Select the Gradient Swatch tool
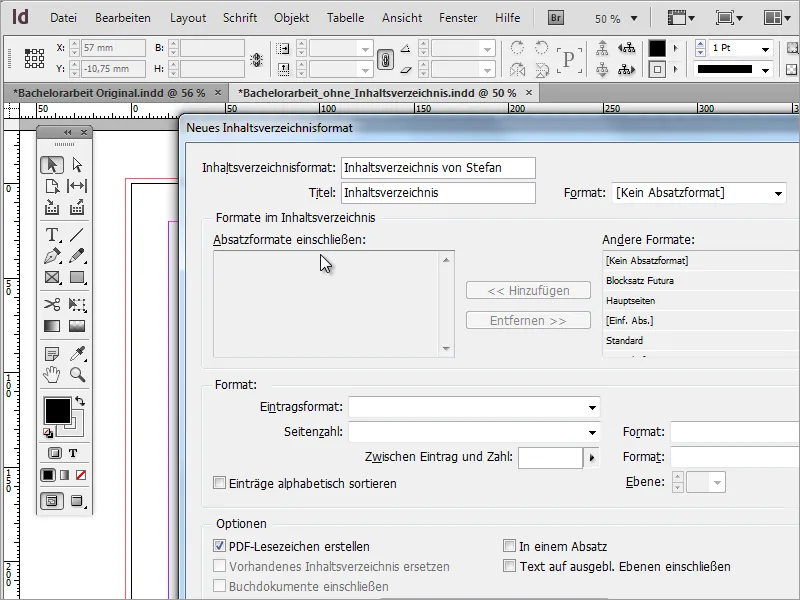 pos(52,326)
